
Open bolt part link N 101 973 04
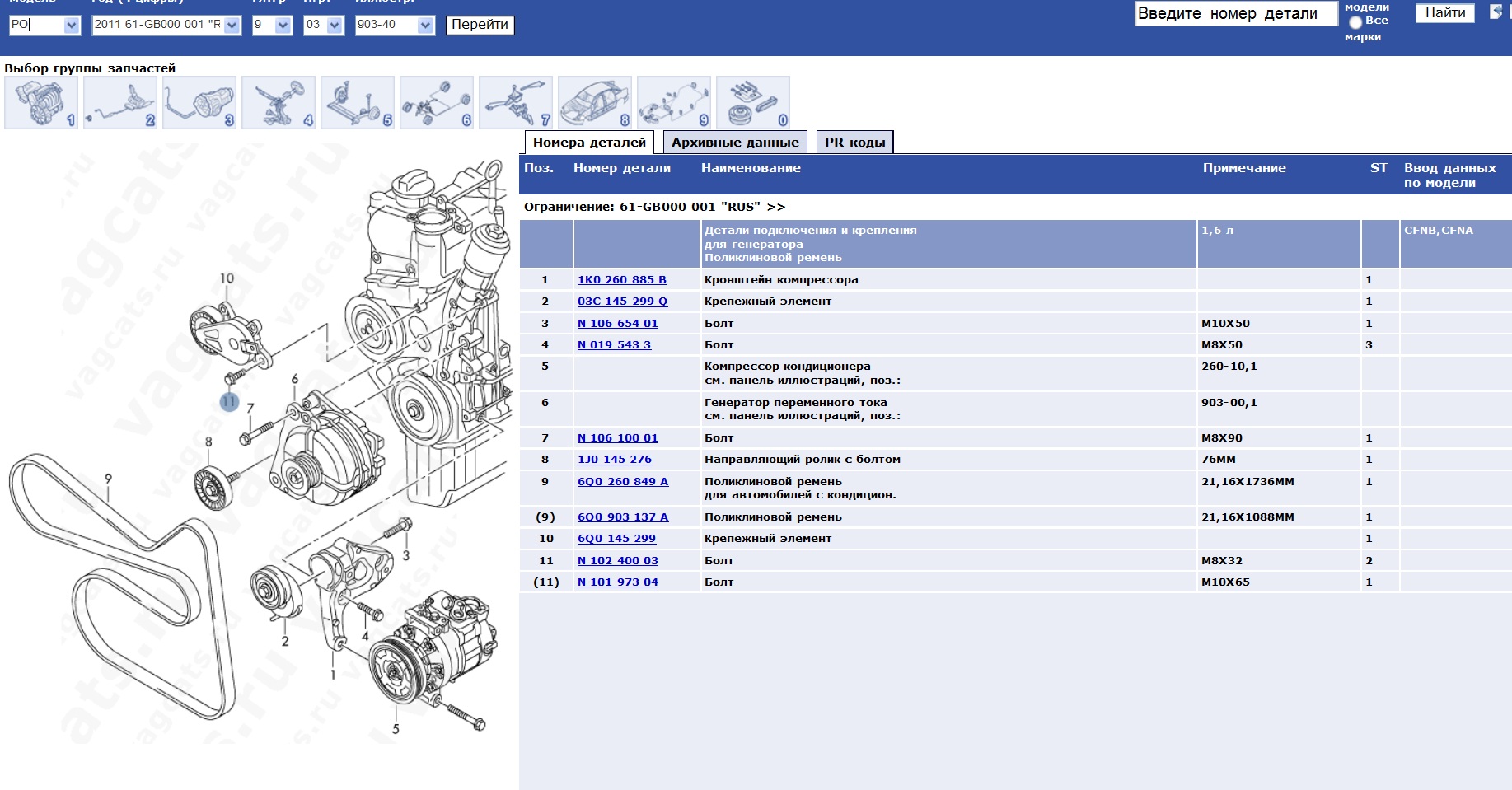coord(618,582)
